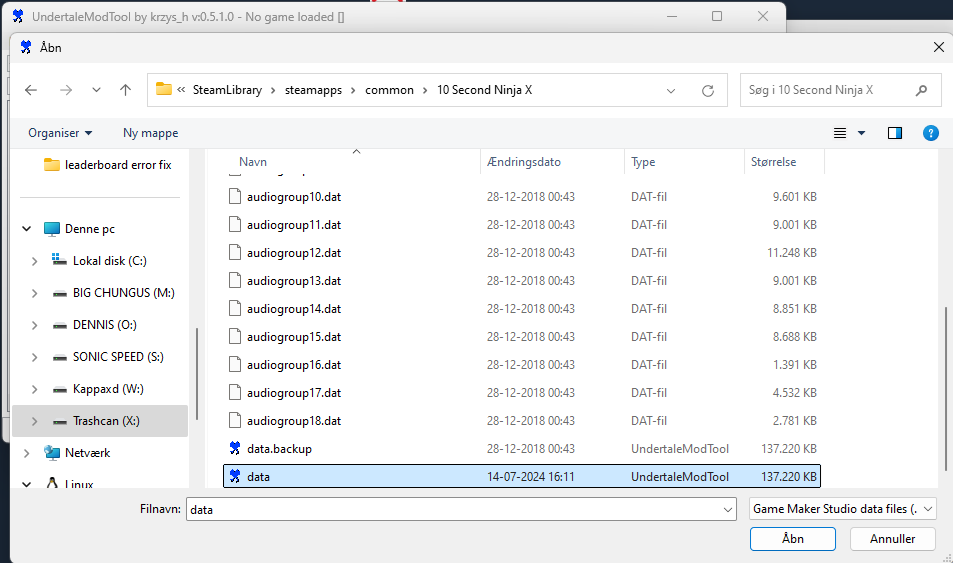Select SONIC SPEED (S:) drive

click(x=118, y=357)
